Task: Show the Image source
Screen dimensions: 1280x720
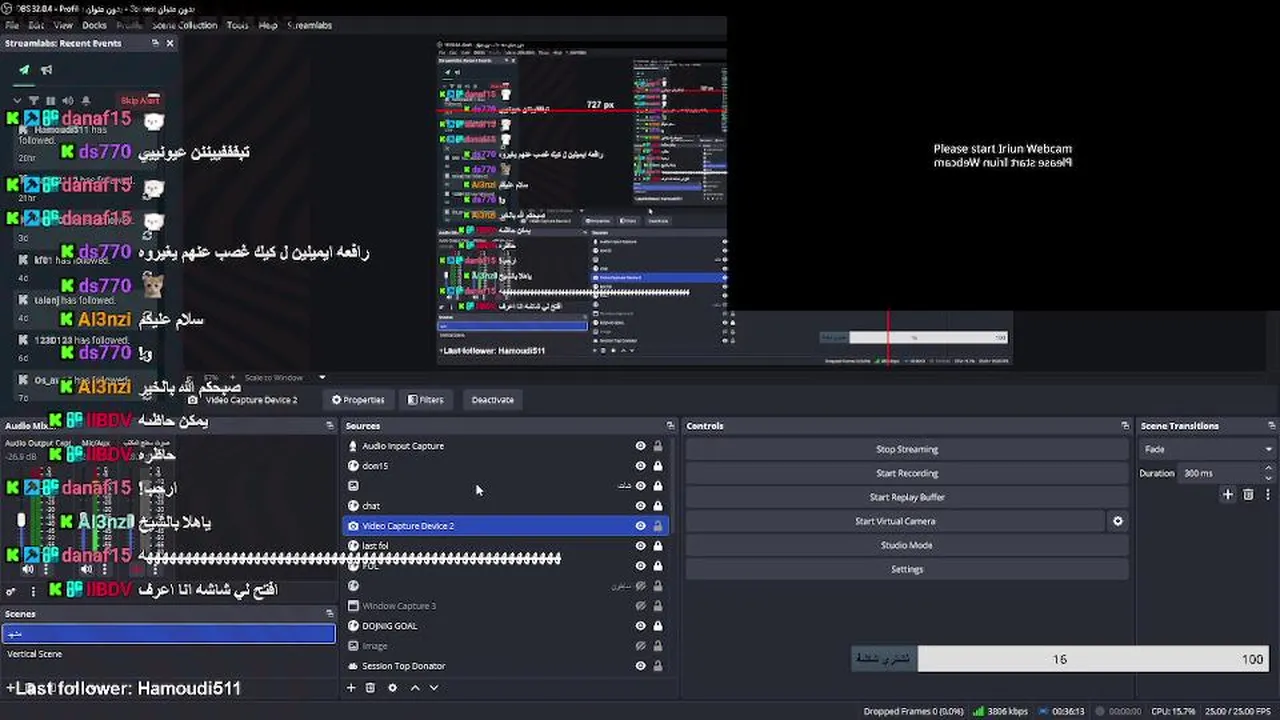Action: (x=641, y=646)
